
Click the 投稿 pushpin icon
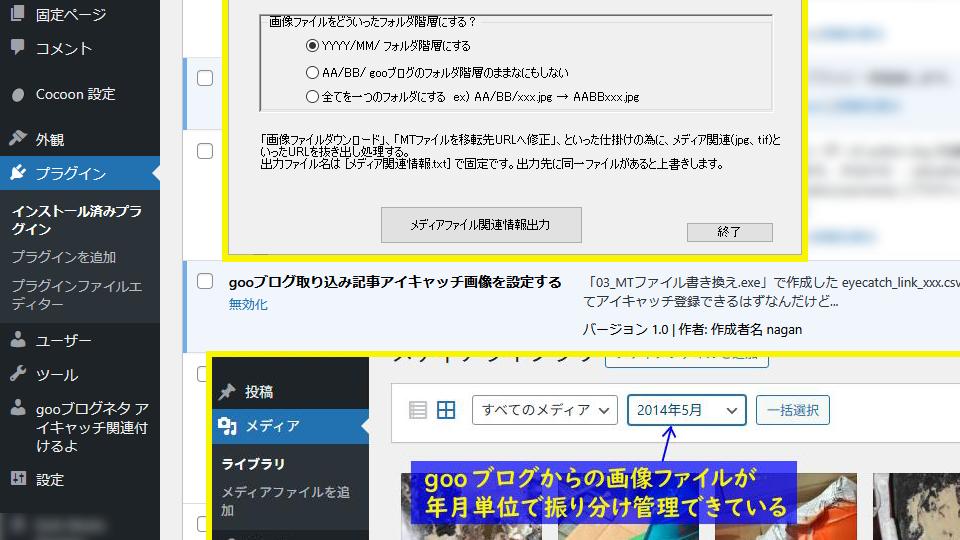[227, 391]
